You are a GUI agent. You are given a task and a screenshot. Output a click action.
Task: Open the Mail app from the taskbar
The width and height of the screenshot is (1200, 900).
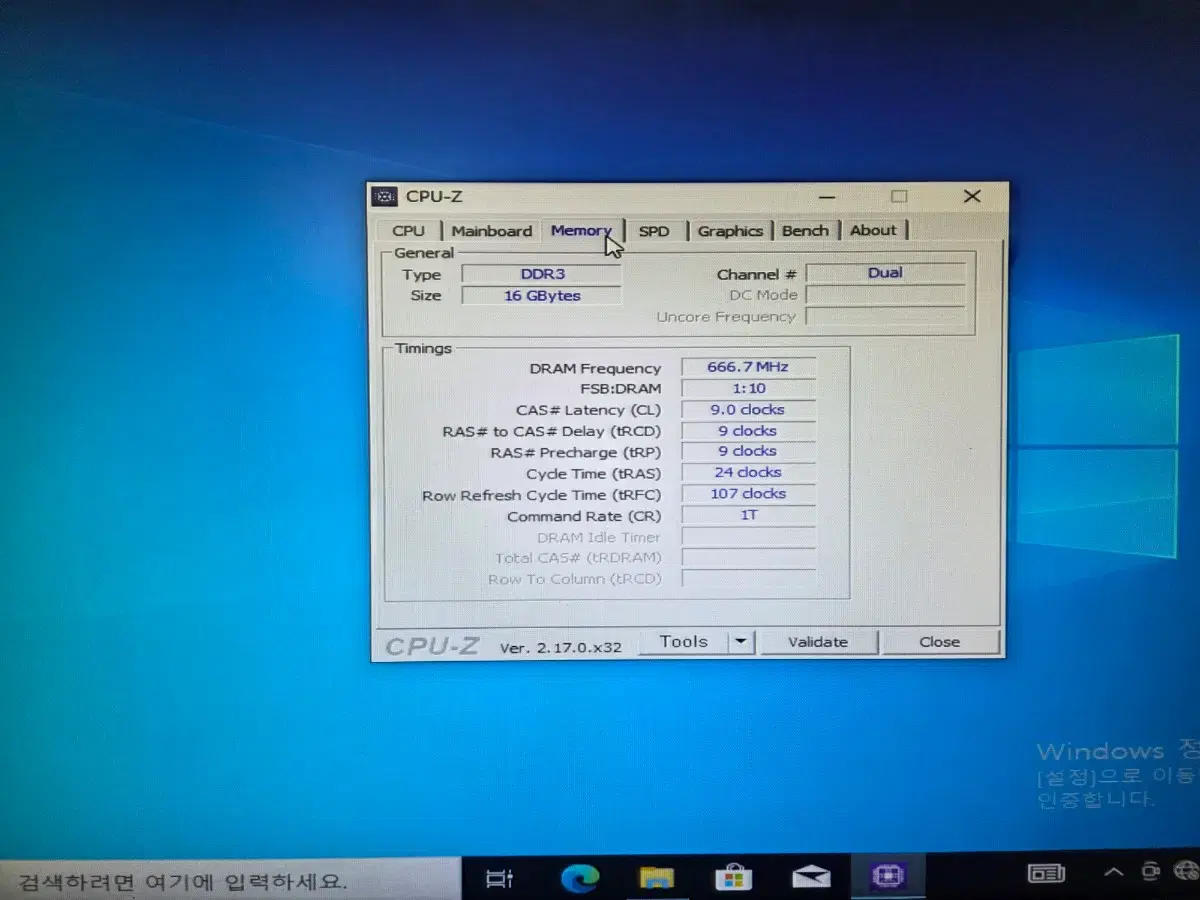point(811,879)
